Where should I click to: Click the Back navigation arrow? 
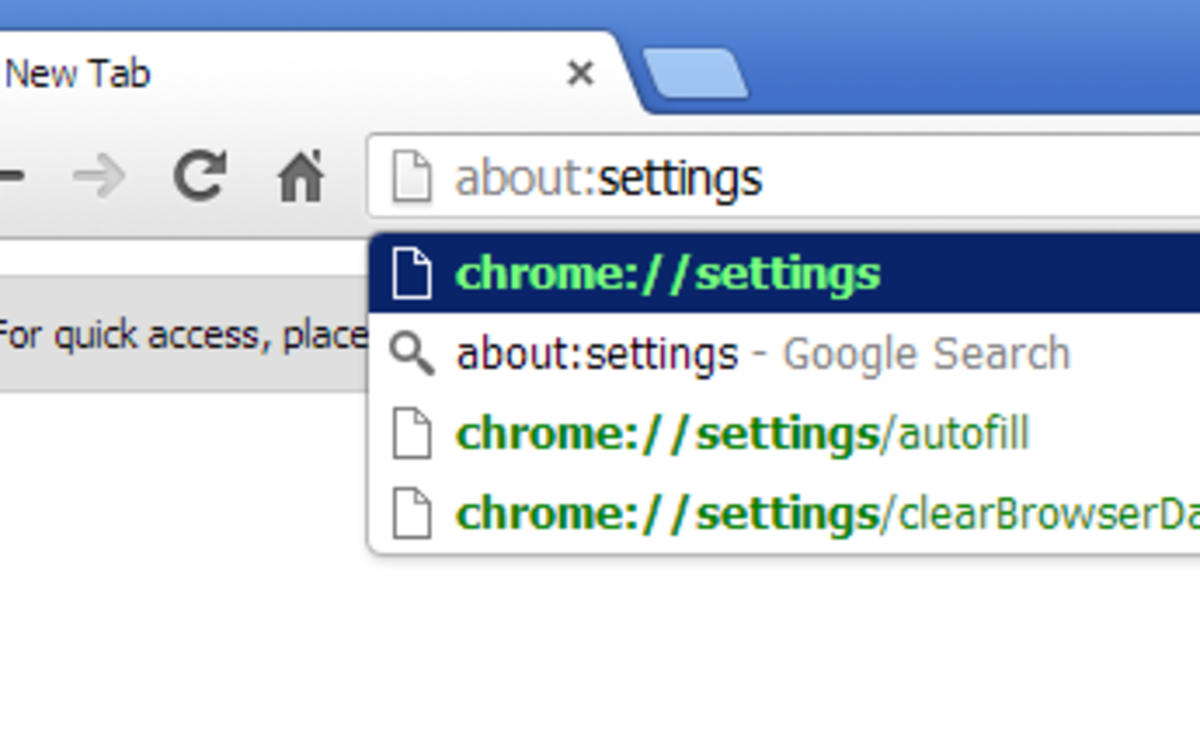(x=10, y=175)
